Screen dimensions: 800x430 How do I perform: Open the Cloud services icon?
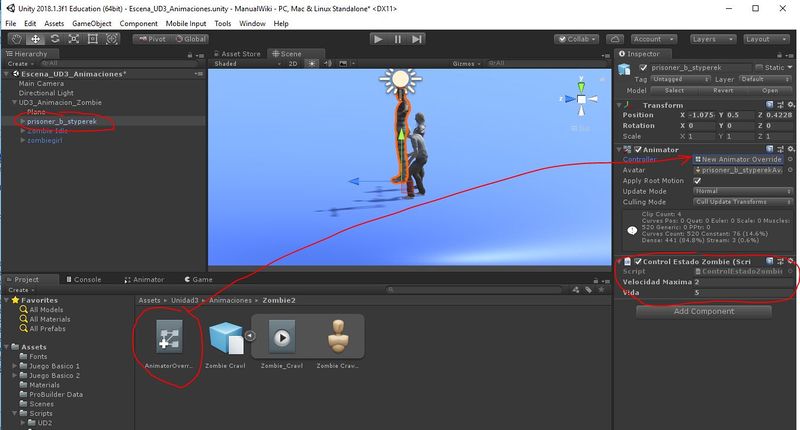point(615,39)
